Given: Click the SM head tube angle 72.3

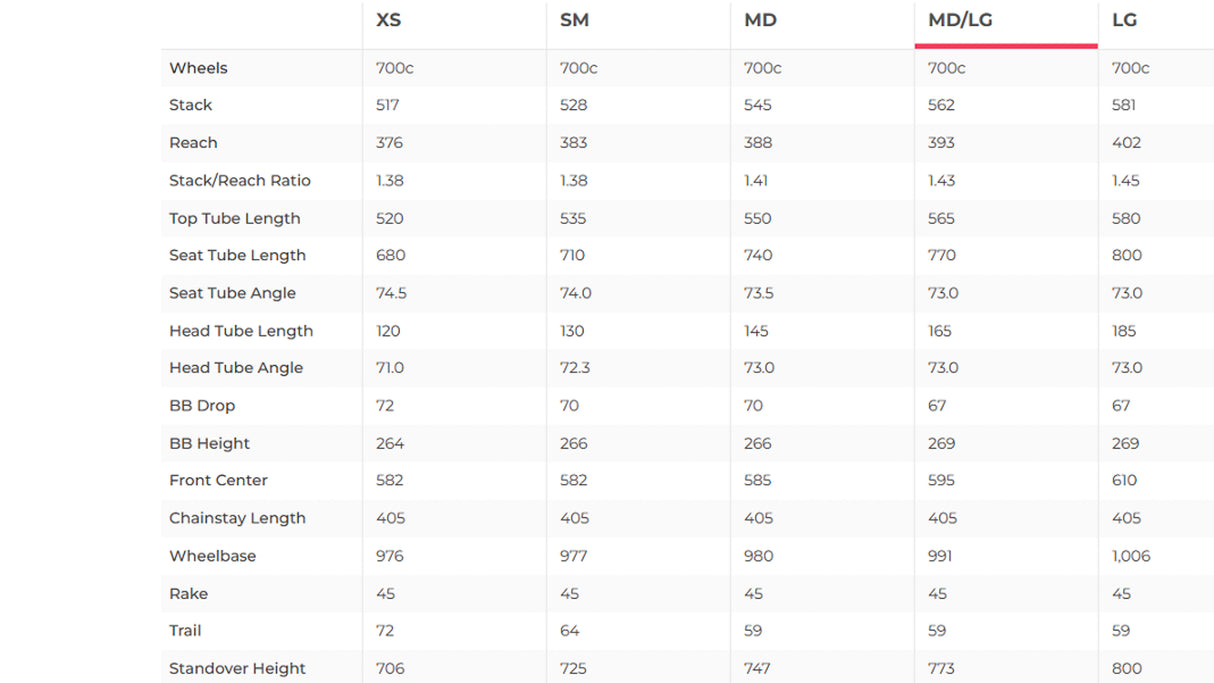Looking at the screenshot, I should [575, 368].
